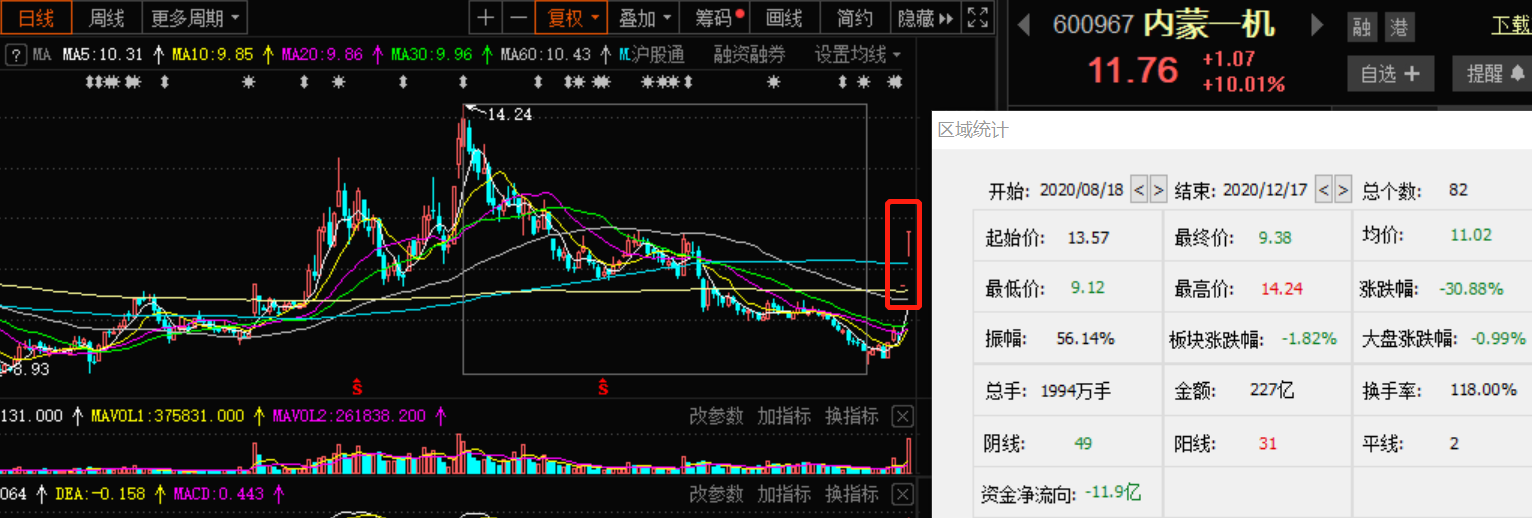Screen dimensions: 1532x518
Task: Click MACD:0.443 indicator value
Action: coord(219,493)
